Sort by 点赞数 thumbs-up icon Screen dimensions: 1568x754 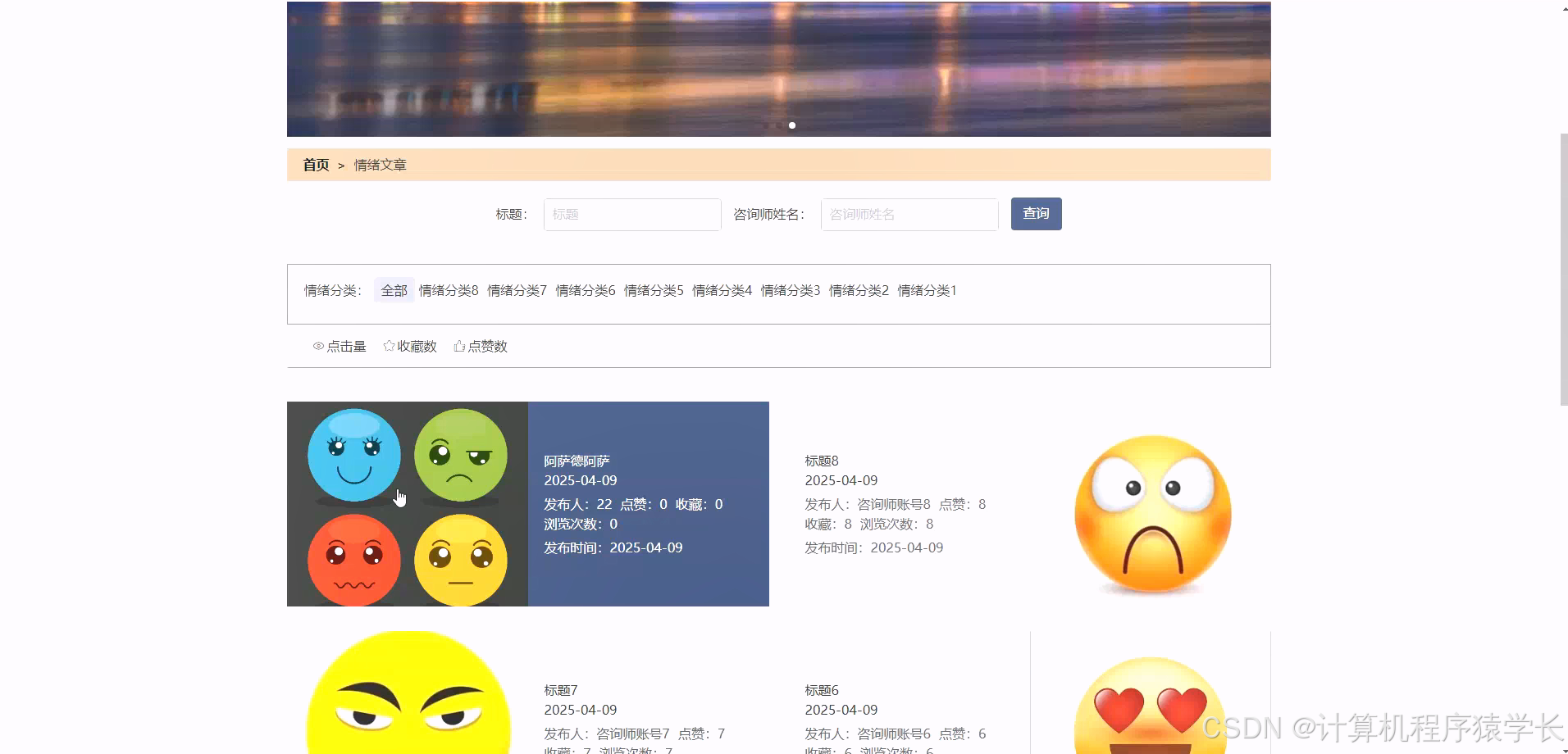459,346
